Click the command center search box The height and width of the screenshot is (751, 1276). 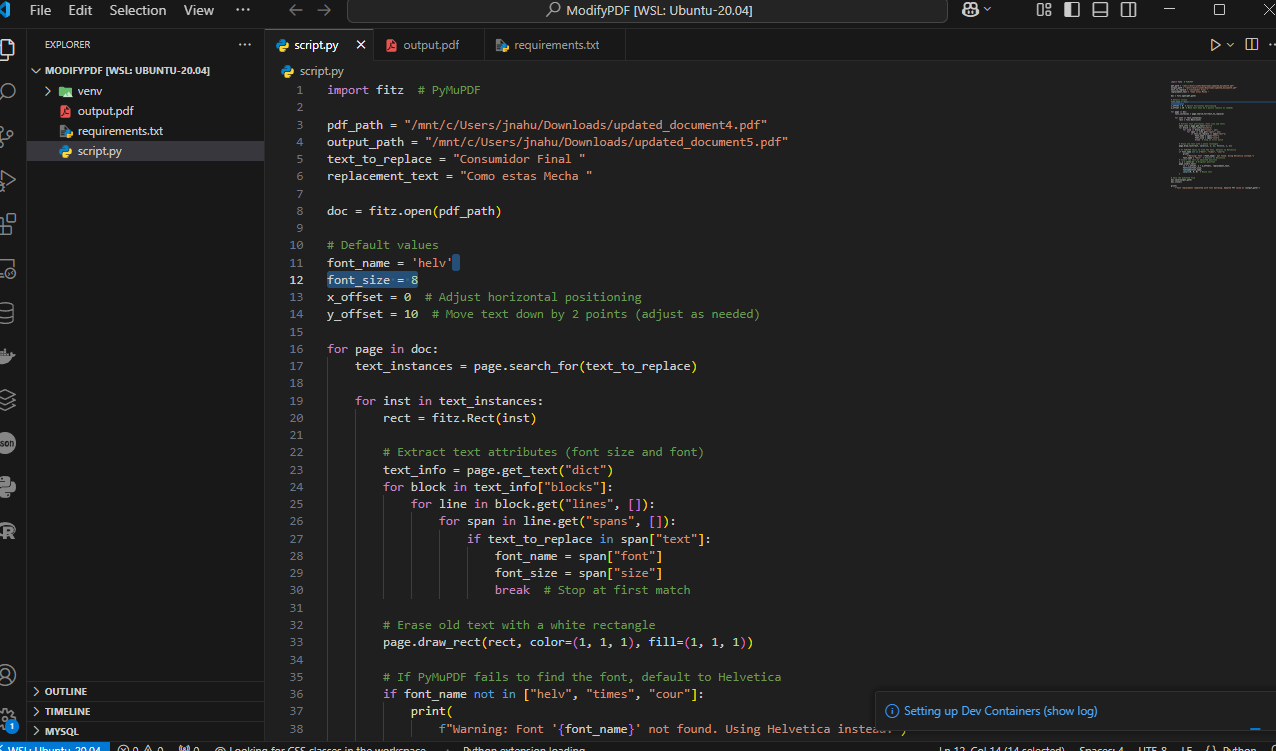[647, 10]
